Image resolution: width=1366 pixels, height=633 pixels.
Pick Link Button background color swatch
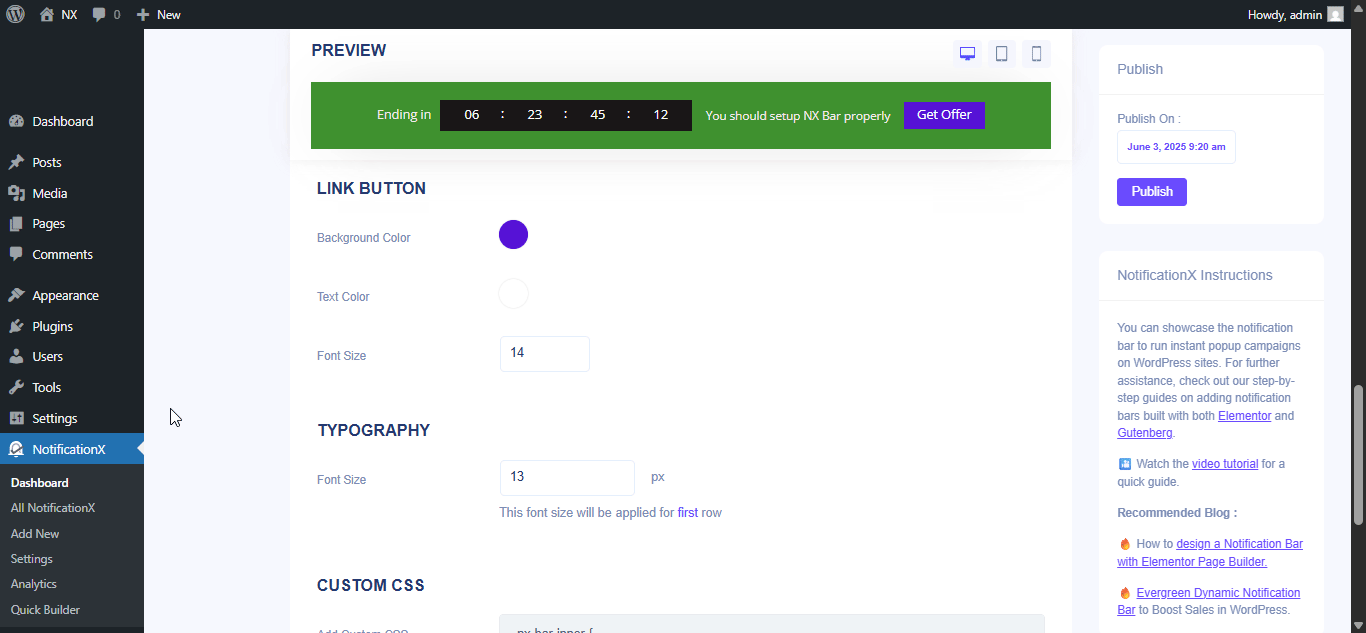(513, 235)
